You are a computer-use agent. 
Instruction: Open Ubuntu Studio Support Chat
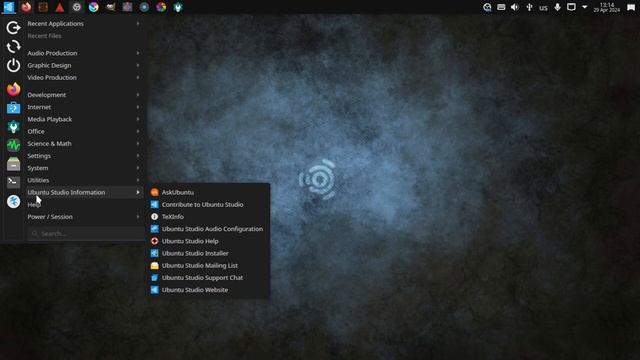click(209, 278)
